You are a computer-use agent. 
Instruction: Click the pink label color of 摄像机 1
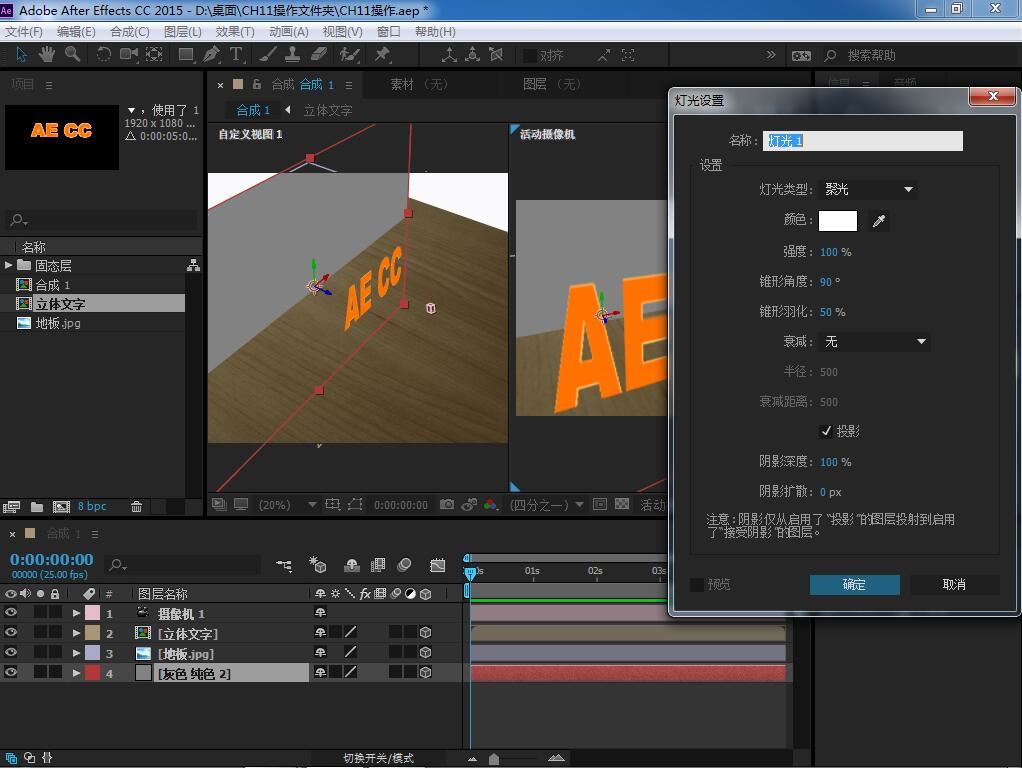[93, 613]
